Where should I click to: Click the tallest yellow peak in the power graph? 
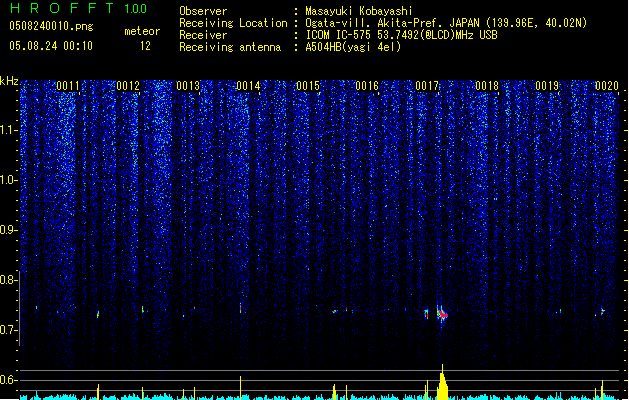click(x=442, y=382)
